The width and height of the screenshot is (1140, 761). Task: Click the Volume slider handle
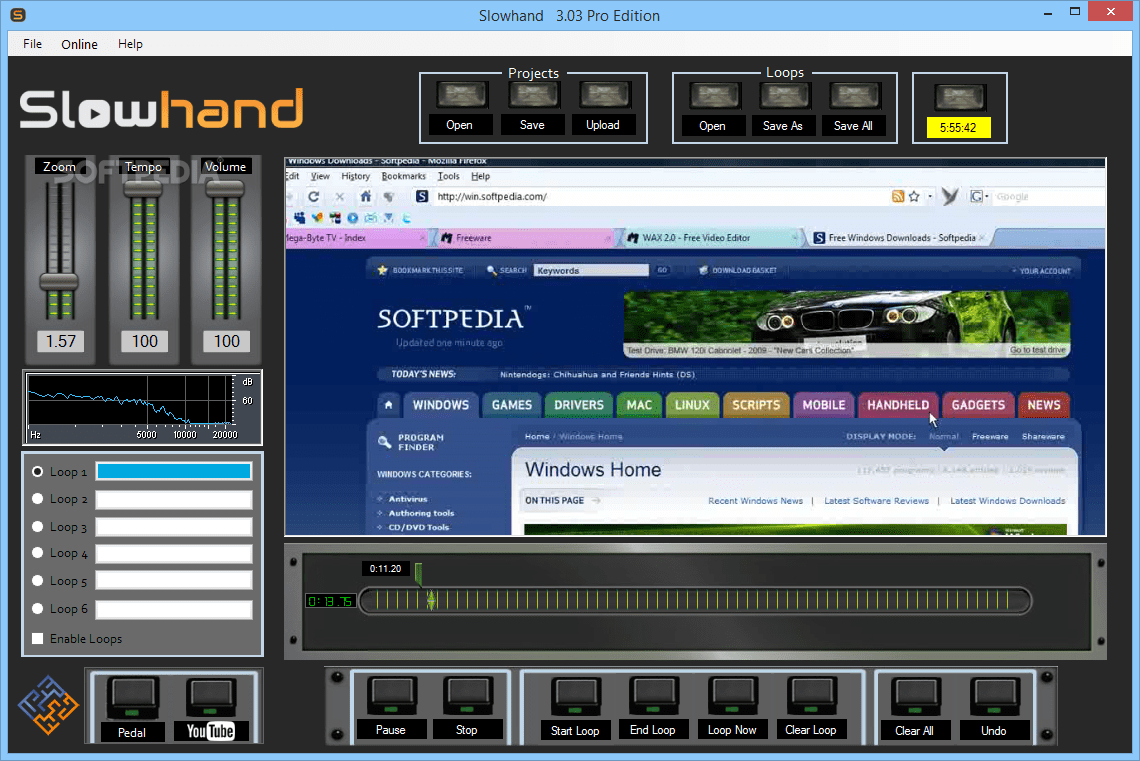(225, 189)
